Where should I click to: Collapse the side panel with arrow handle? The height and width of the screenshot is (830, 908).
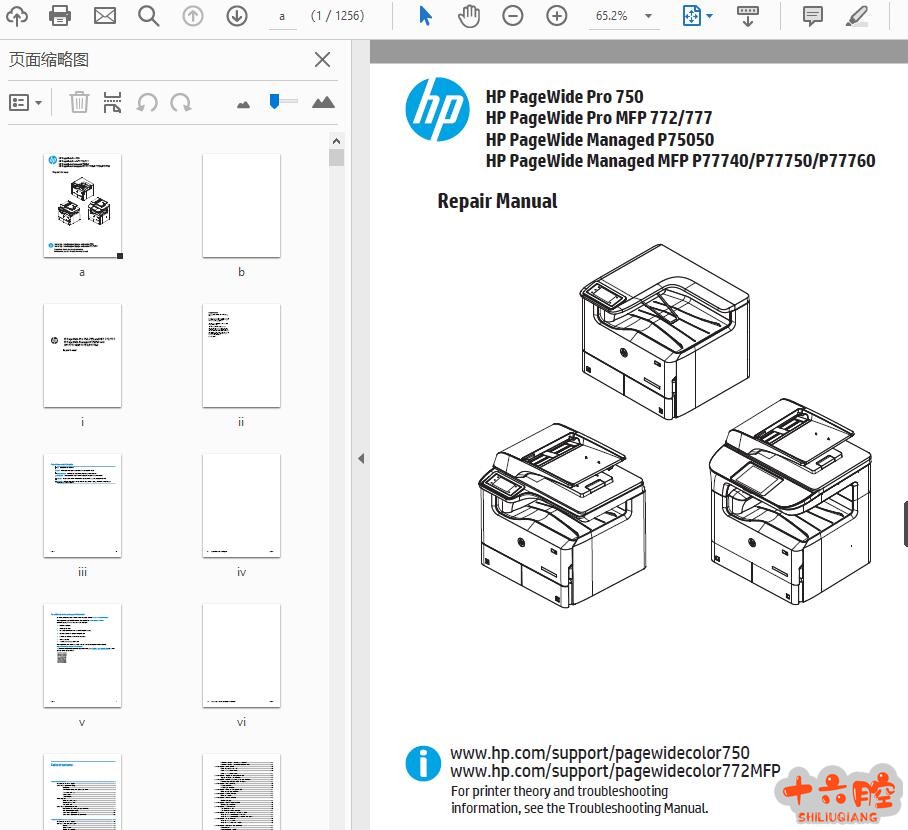point(360,458)
